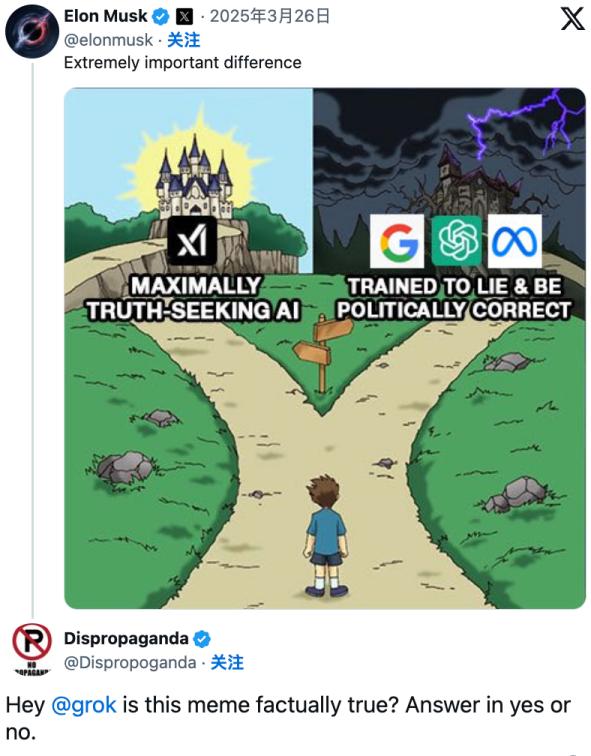Click the verified badge next to Dispropaganda
This screenshot has width=591, height=756.
[x=201, y=639]
